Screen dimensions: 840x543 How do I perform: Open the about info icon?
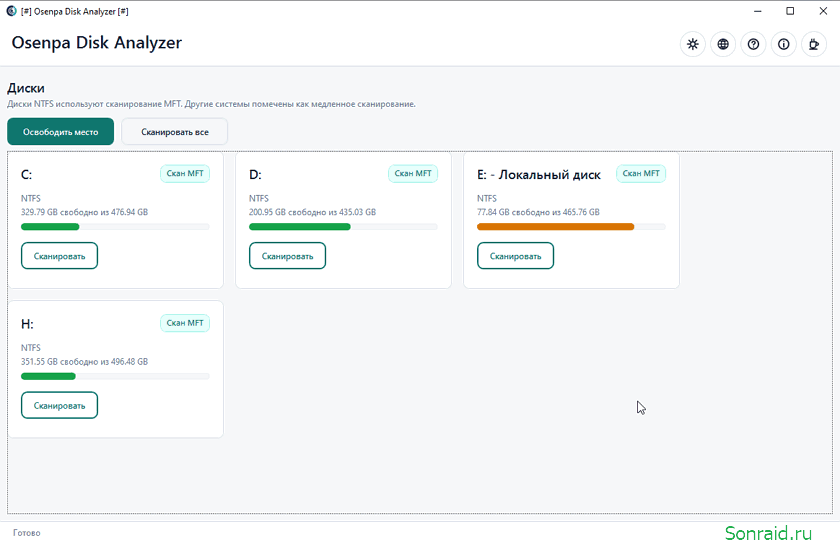coord(784,44)
